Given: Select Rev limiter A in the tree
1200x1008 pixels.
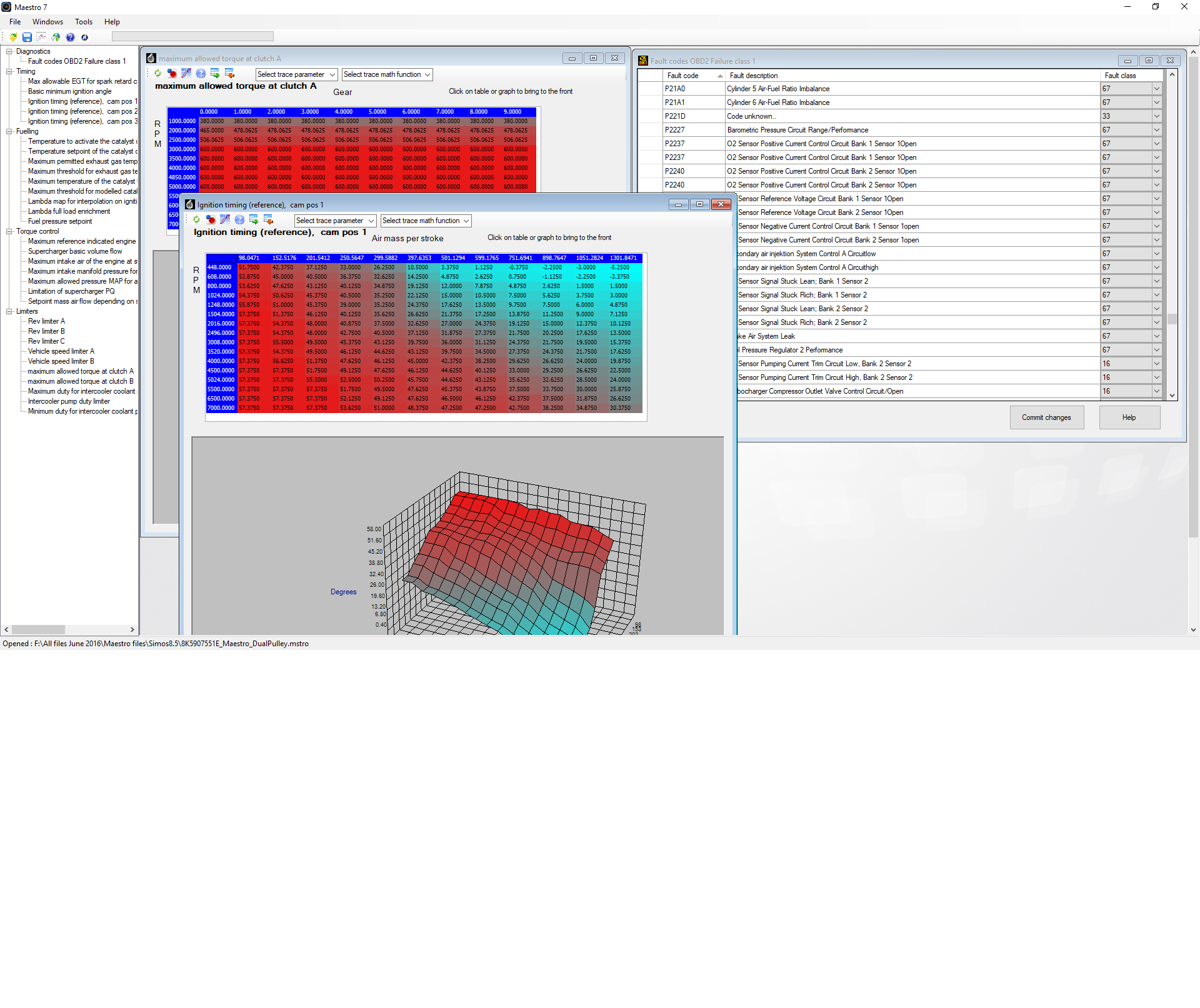Looking at the screenshot, I should (x=46, y=321).
